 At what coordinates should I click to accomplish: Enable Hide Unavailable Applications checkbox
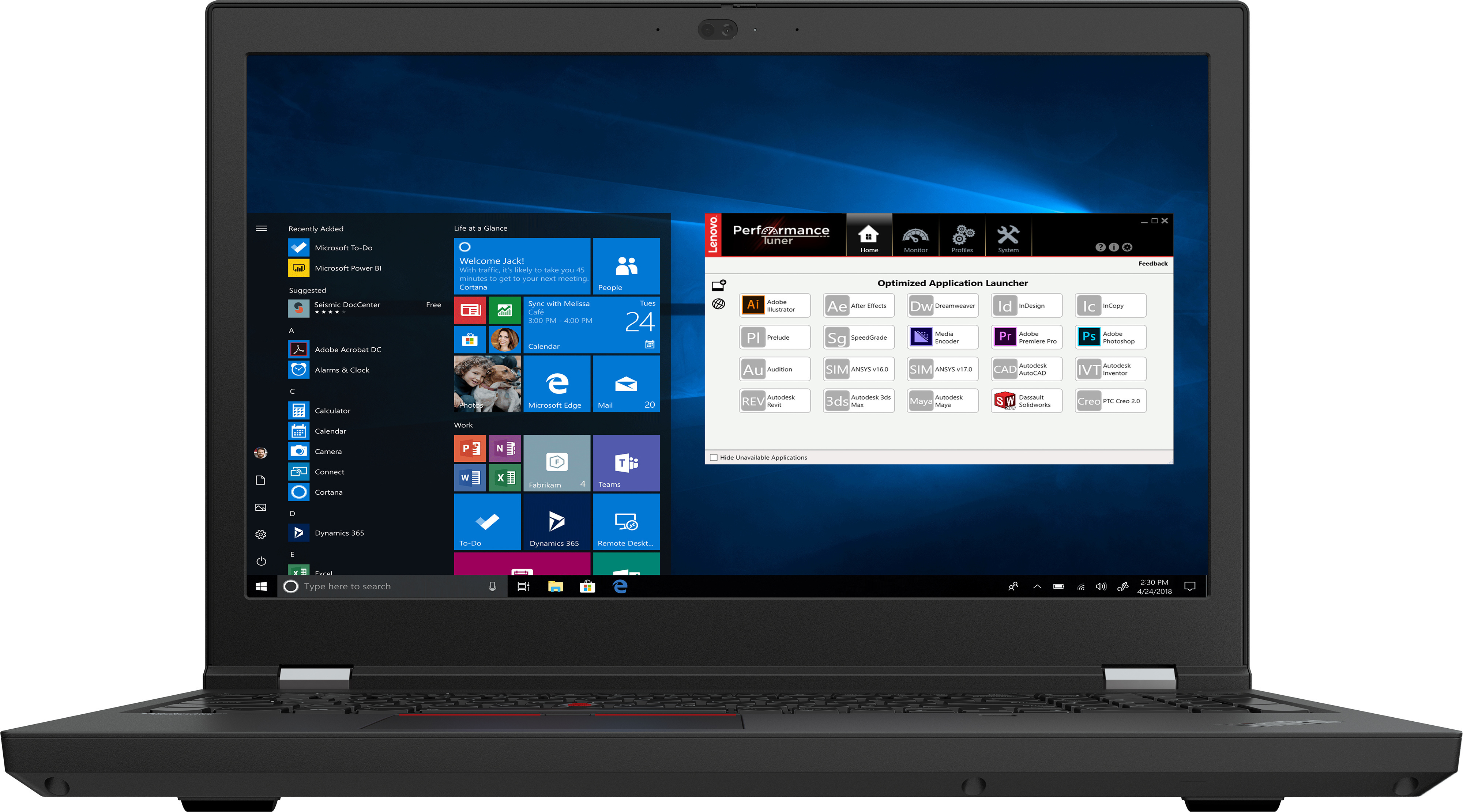713,458
